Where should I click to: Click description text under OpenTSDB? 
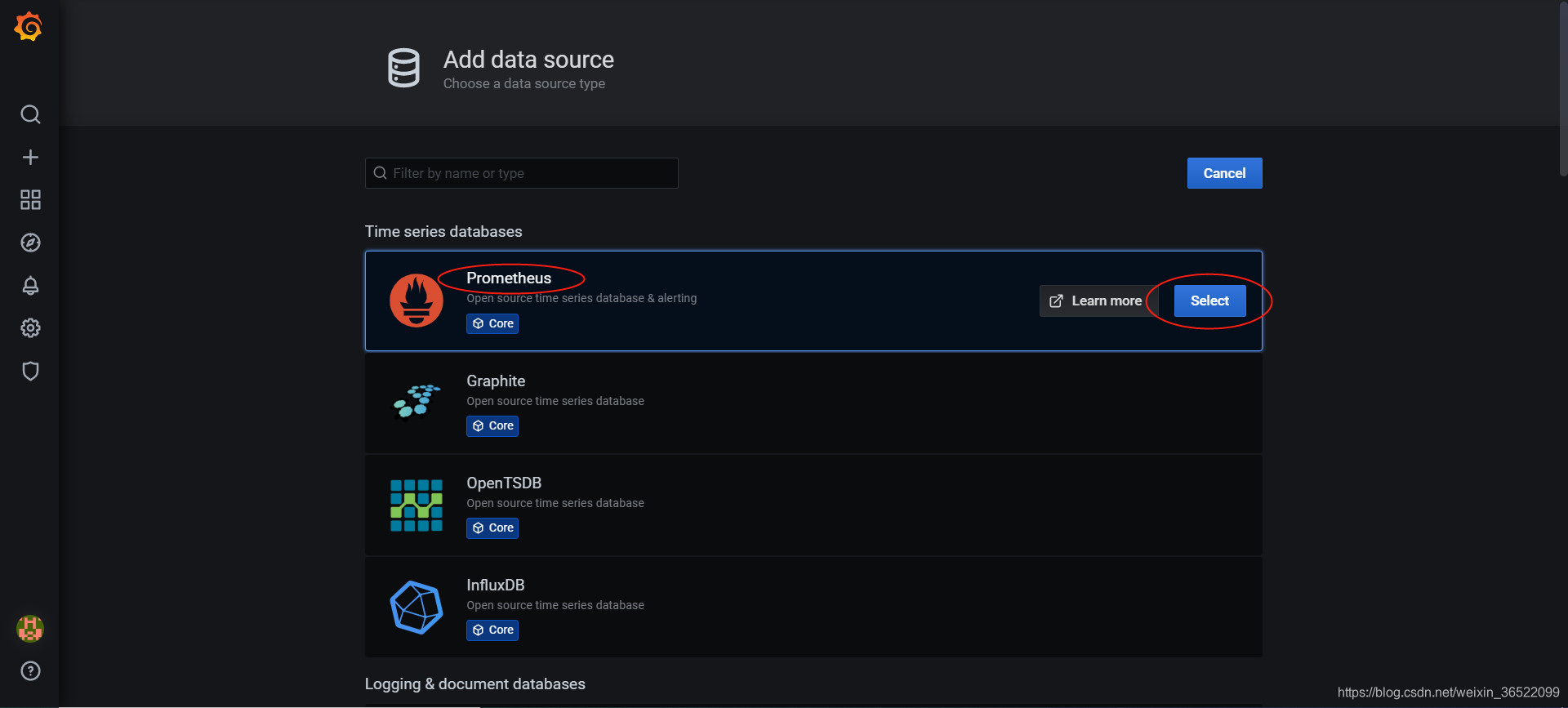point(555,503)
